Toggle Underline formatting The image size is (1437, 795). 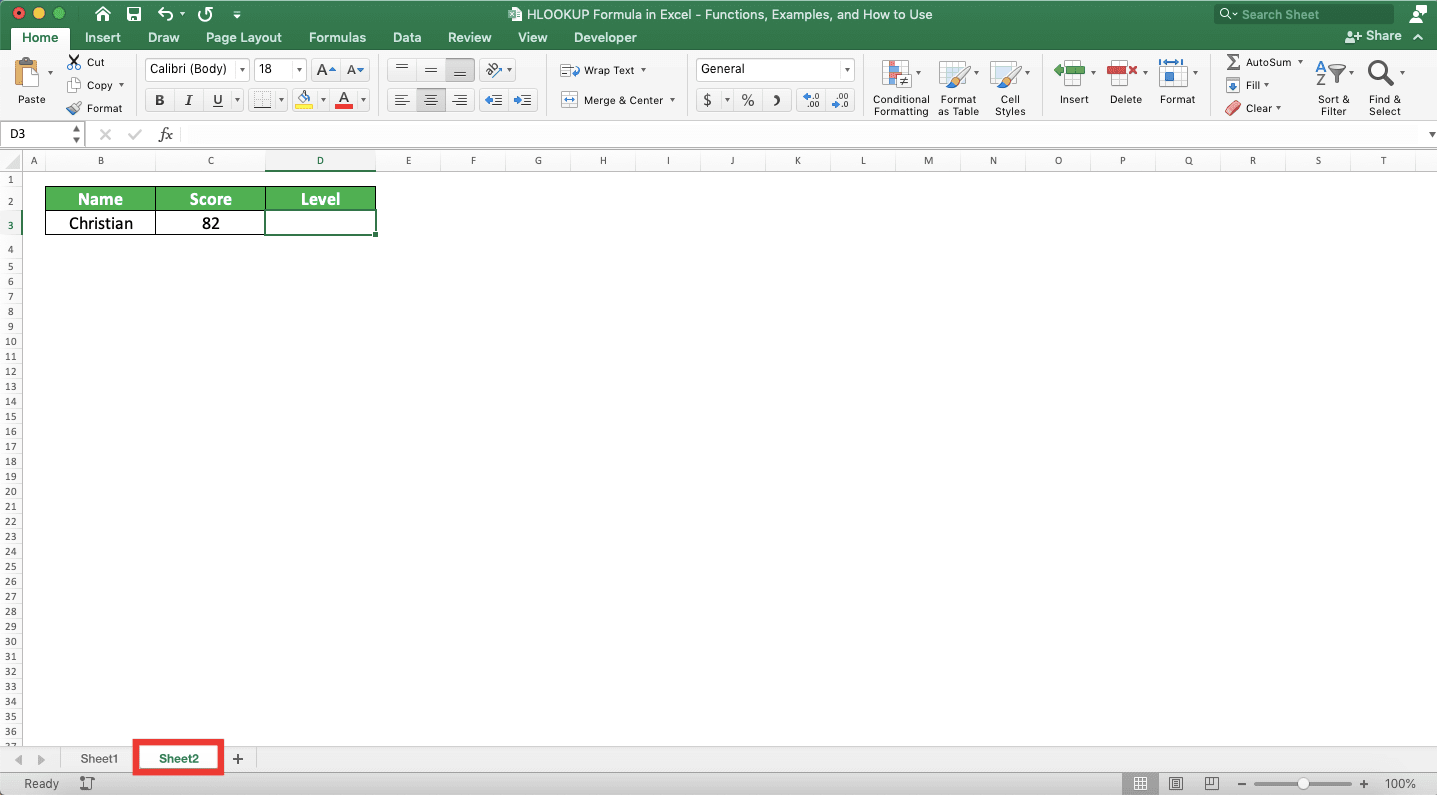(215, 100)
